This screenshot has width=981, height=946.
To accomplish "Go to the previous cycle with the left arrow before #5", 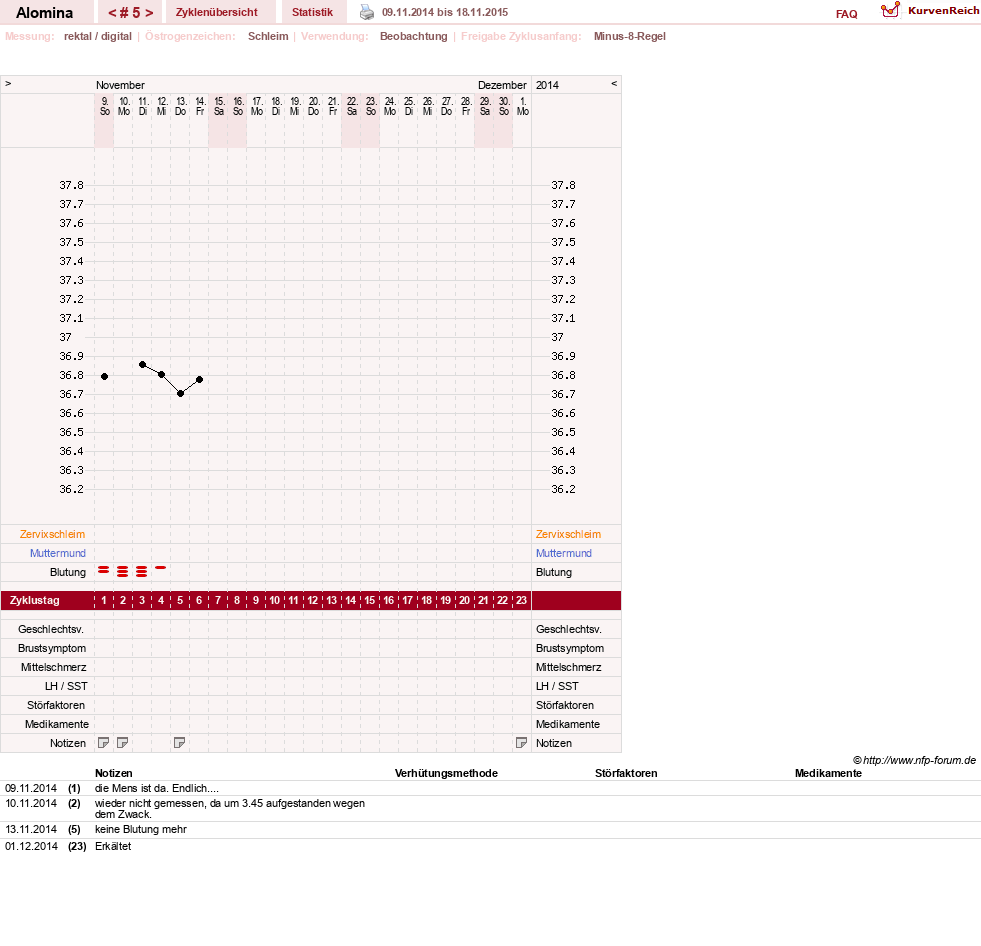I will 113,13.
